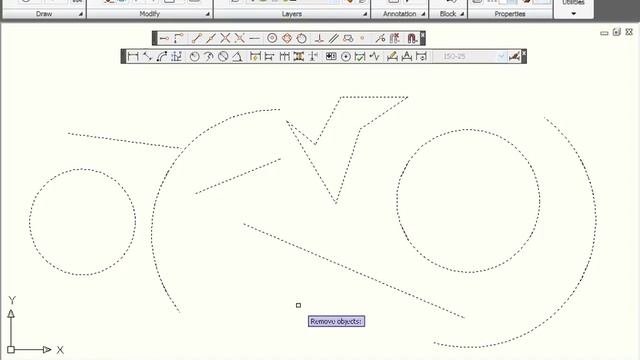This screenshot has width=640, height=360.
Task: Activate the Endpoint object snap
Action: 197,38
